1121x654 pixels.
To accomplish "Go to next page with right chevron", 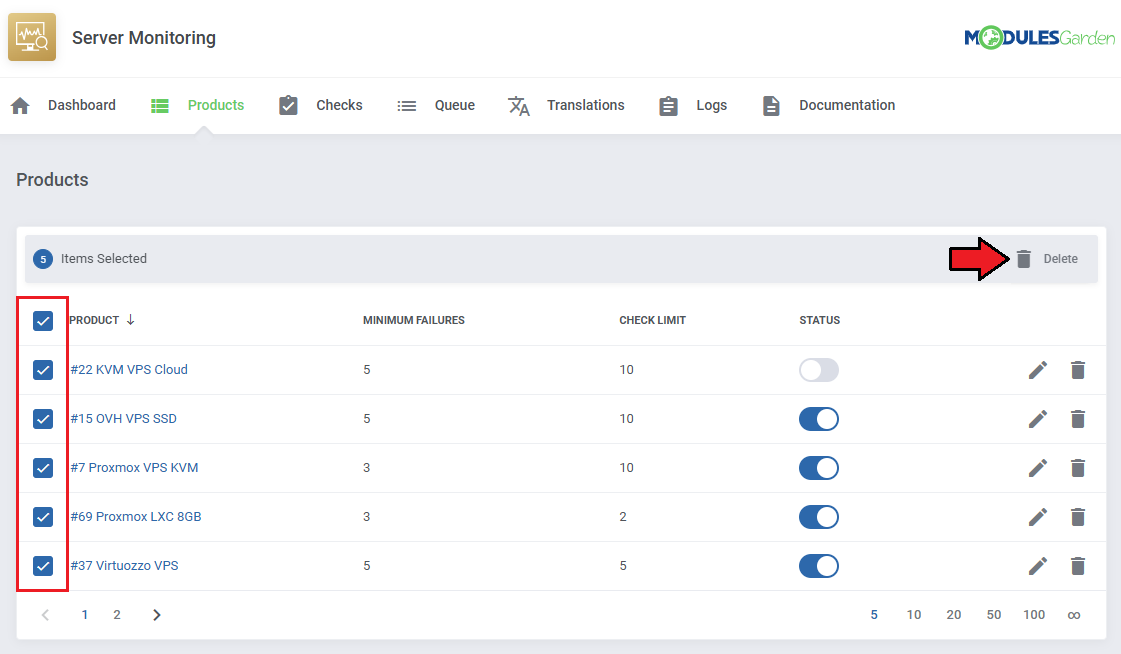I will tap(157, 615).
